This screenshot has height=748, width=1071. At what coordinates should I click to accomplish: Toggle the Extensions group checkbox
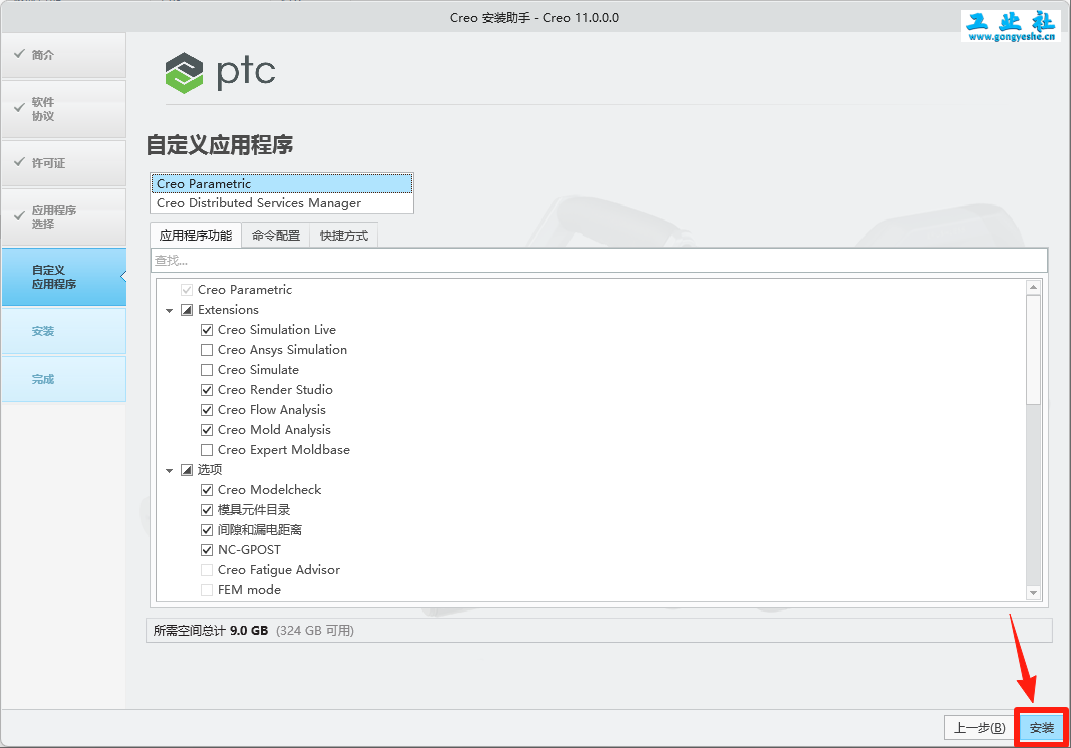(x=187, y=310)
